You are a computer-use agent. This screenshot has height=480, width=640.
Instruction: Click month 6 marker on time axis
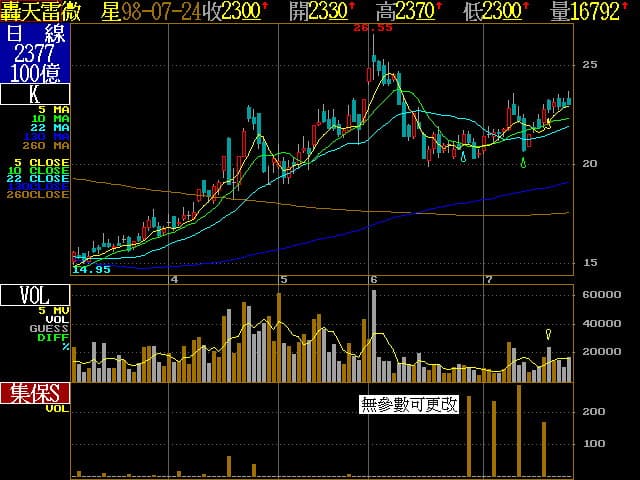373,279
